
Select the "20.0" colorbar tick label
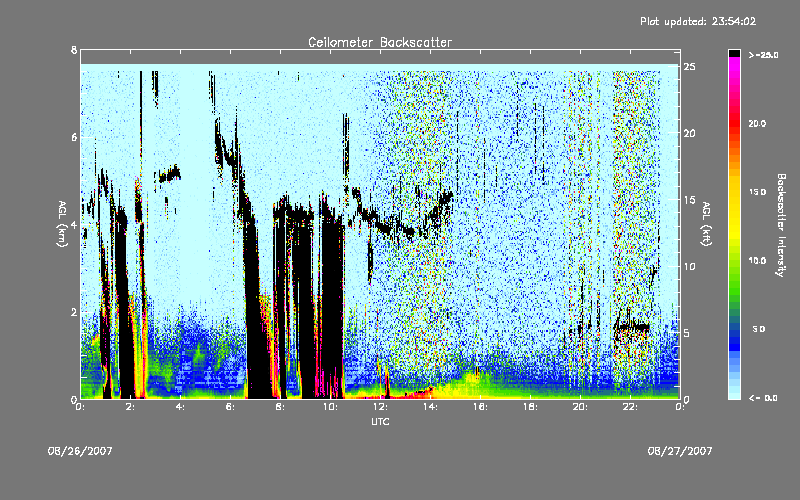(x=757, y=123)
